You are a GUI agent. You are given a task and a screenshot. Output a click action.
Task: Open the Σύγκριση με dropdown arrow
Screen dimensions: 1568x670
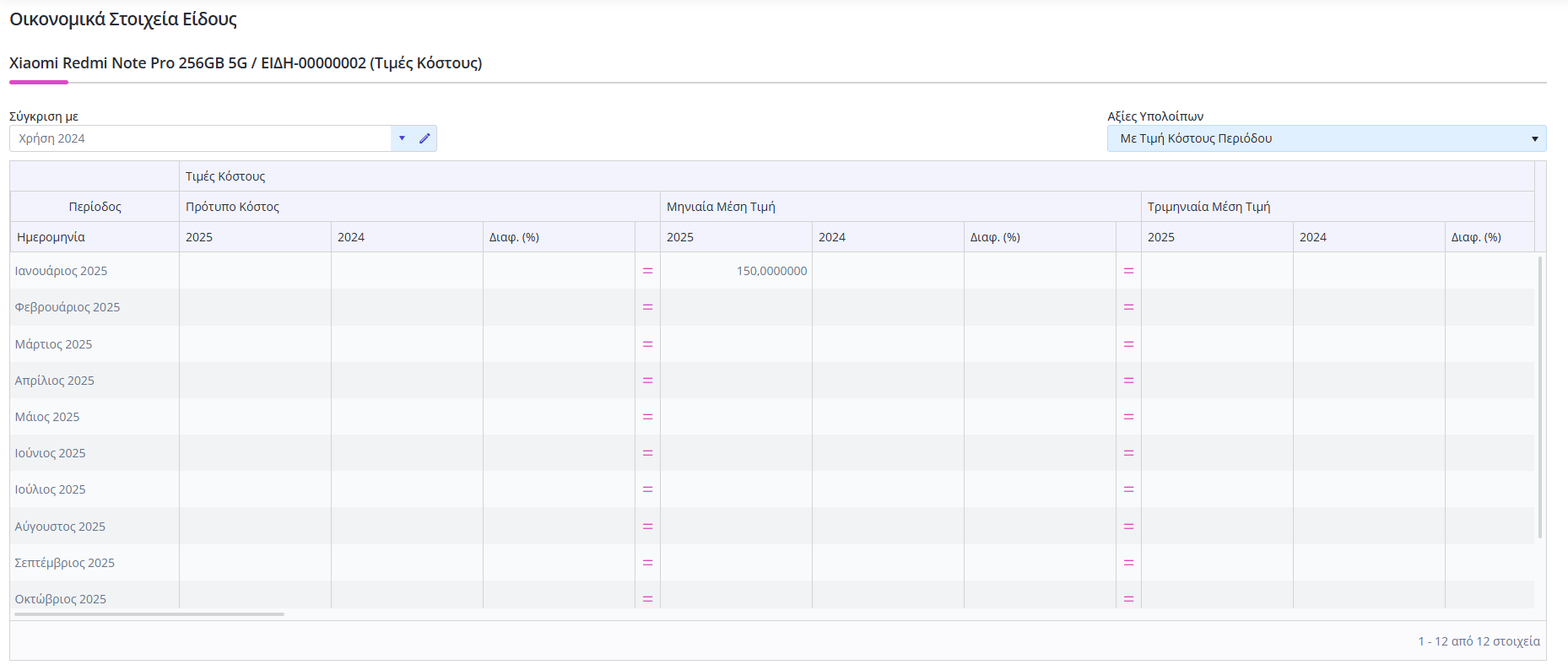tap(402, 138)
